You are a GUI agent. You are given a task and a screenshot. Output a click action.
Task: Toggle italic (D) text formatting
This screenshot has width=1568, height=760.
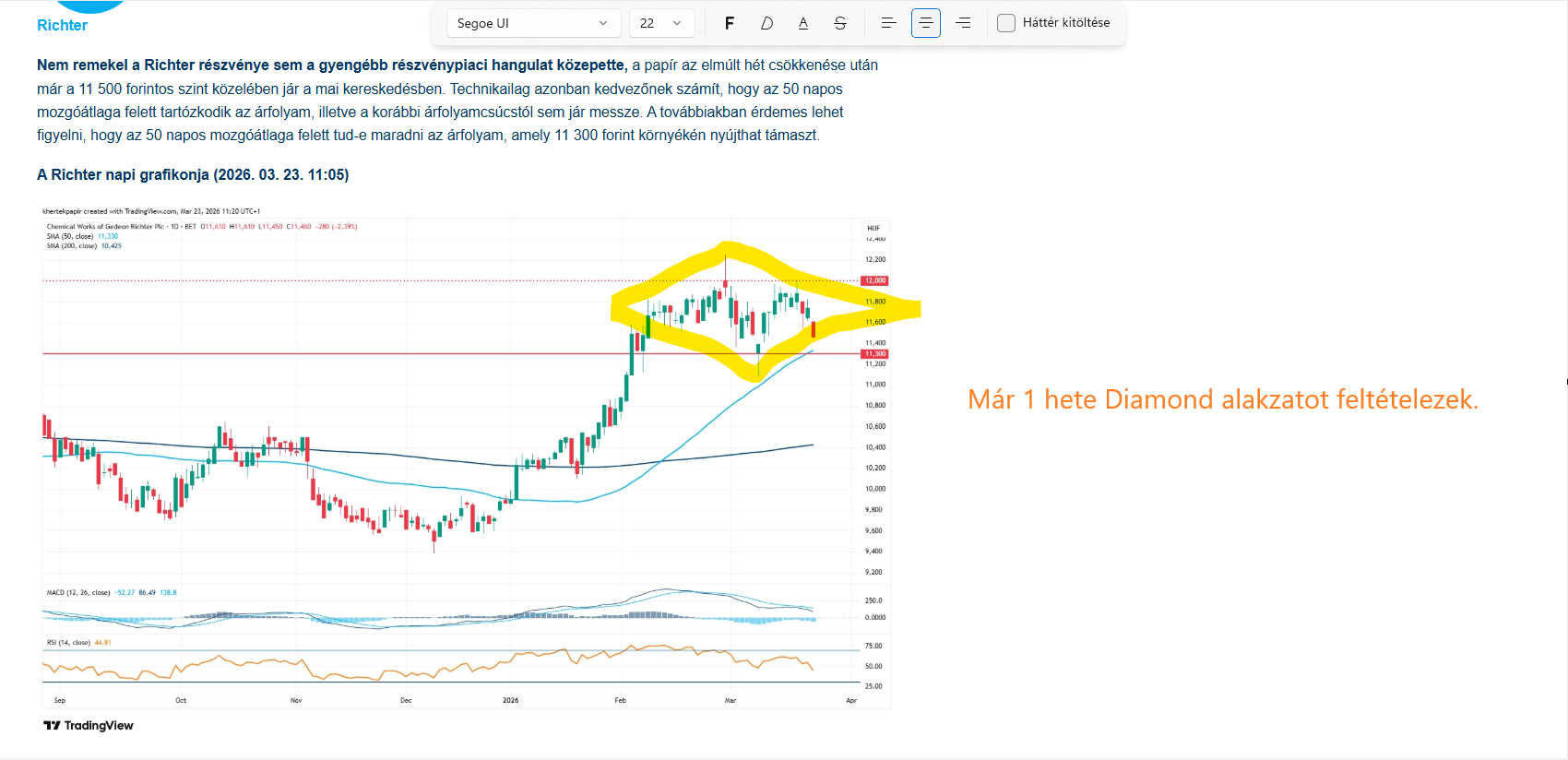(766, 23)
